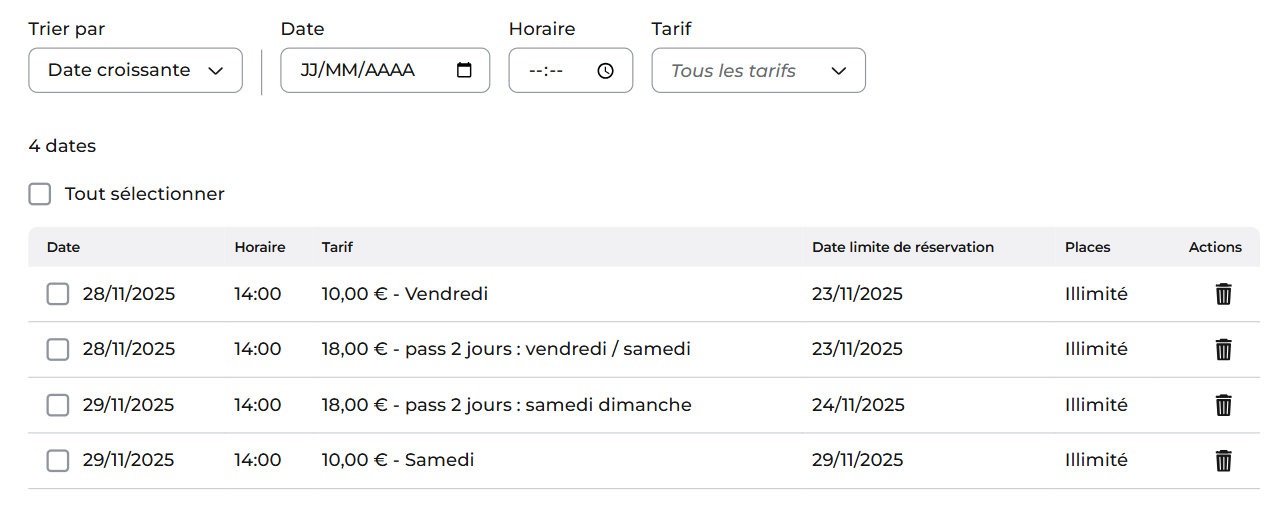Click the Tarif column header
Viewport: 1283px width, 522px height.
[x=337, y=247]
